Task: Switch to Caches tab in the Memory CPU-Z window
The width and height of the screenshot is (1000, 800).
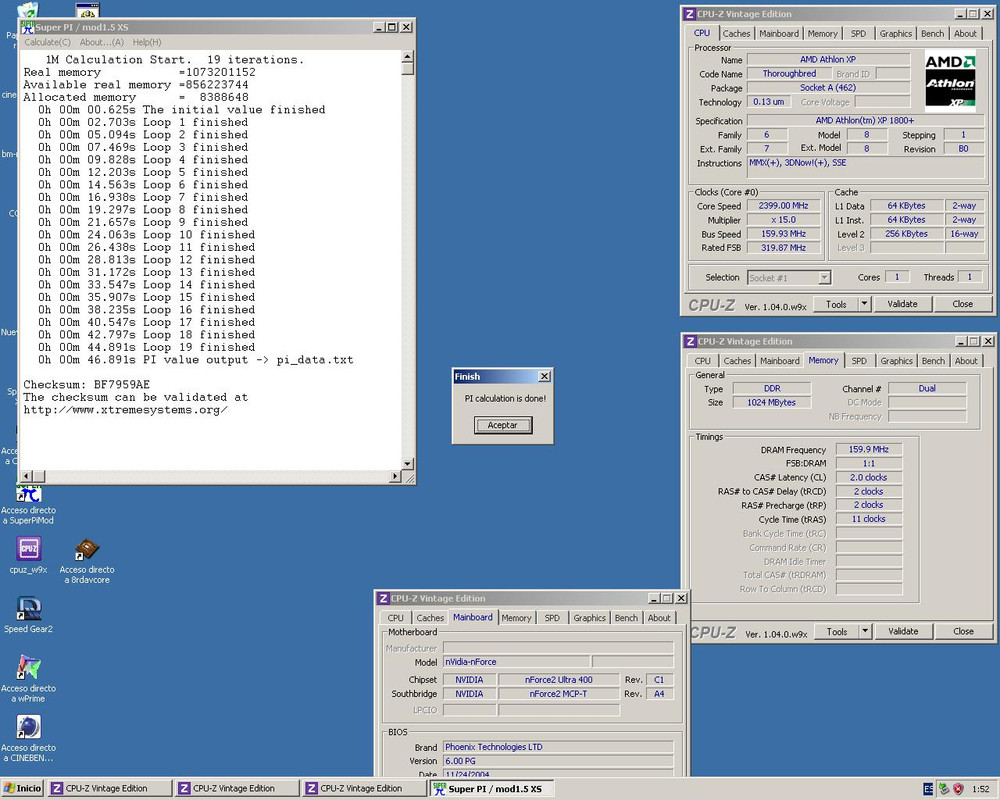Action: pyautogui.click(x=737, y=361)
